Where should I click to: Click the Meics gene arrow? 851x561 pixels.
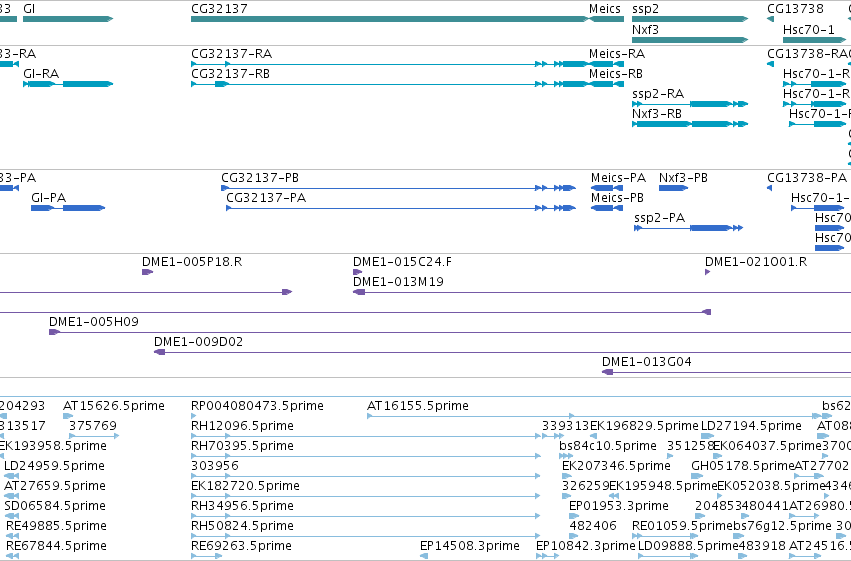[x=606, y=19]
